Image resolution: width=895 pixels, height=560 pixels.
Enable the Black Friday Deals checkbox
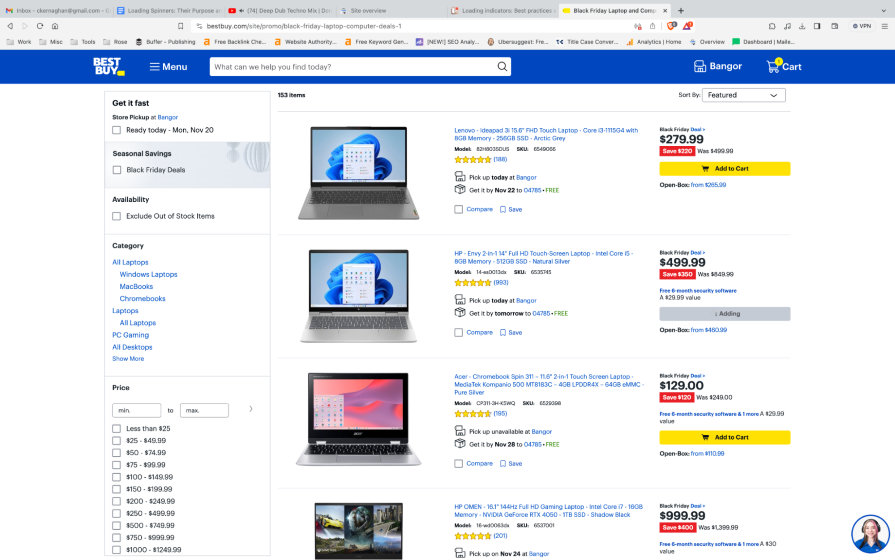click(x=117, y=170)
